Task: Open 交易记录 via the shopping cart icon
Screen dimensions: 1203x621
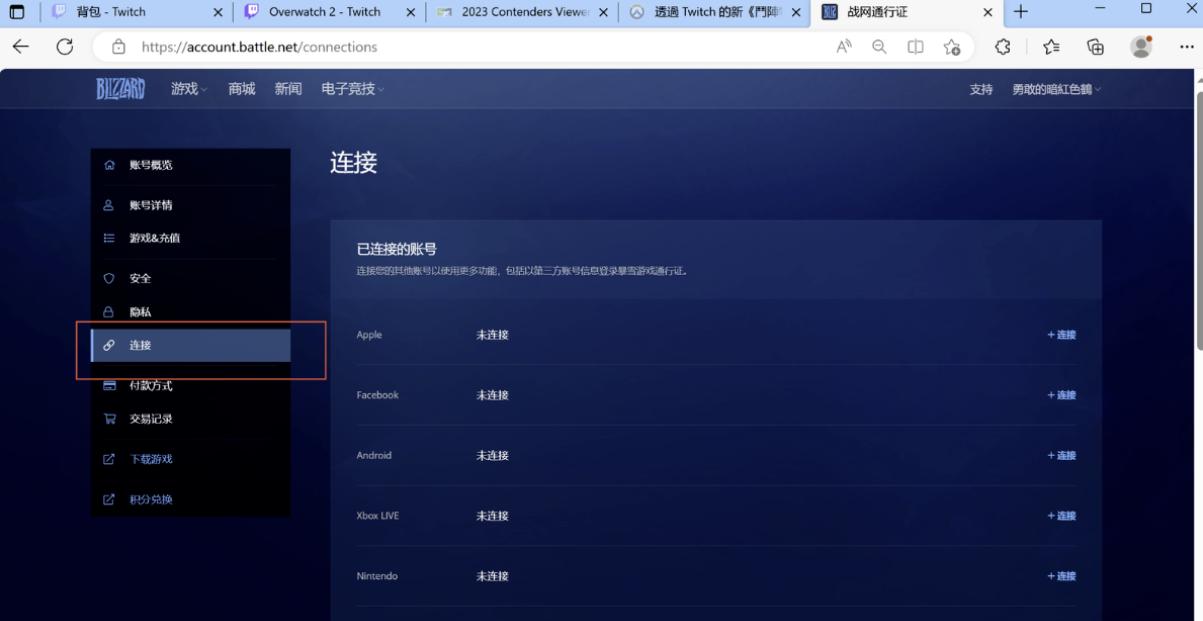Action: pos(108,419)
